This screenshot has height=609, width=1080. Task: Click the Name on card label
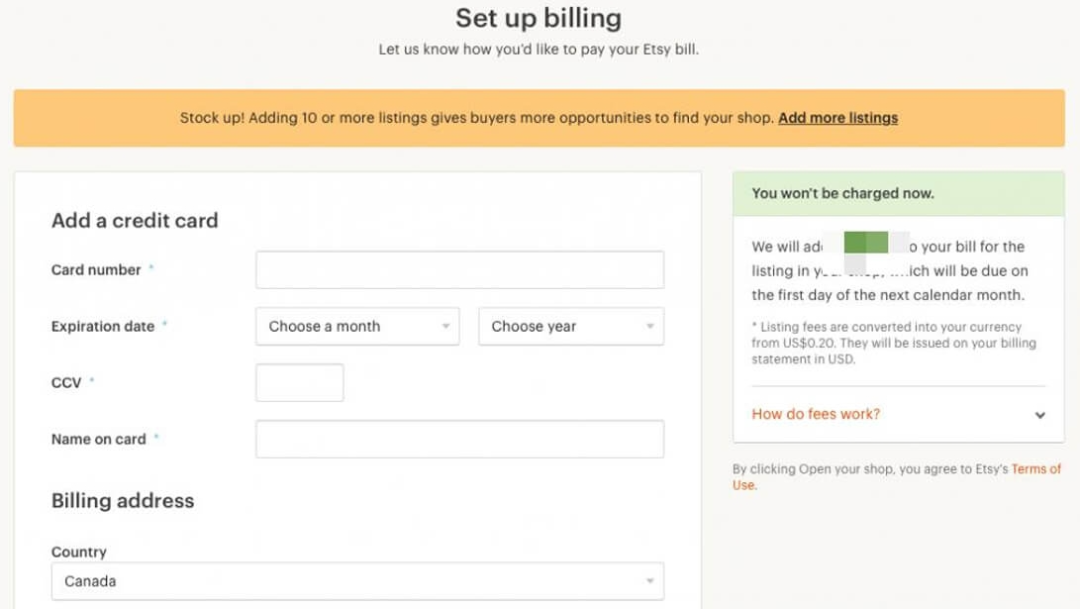click(98, 439)
